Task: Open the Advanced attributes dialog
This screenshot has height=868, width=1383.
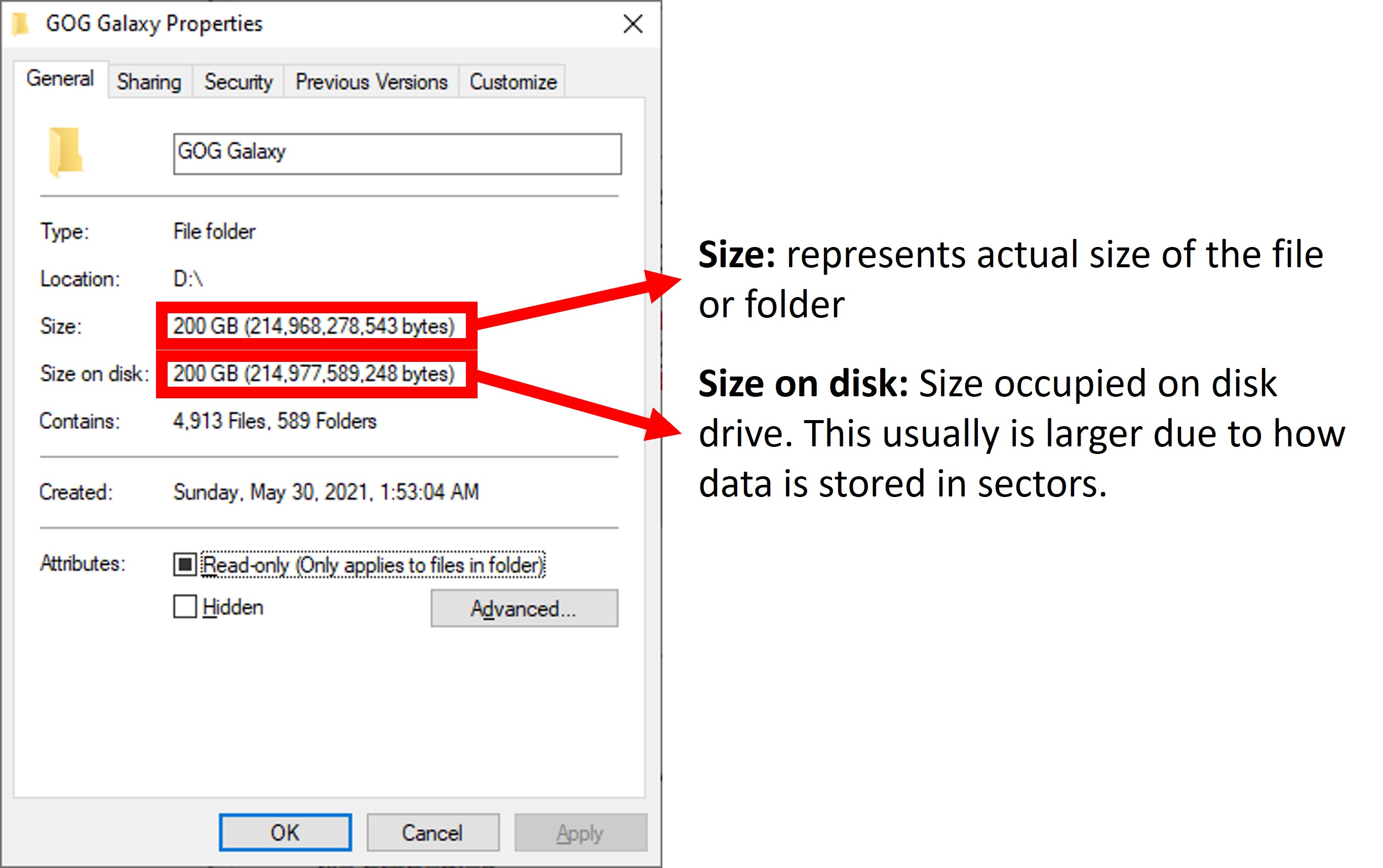Action: tap(524, 609)
